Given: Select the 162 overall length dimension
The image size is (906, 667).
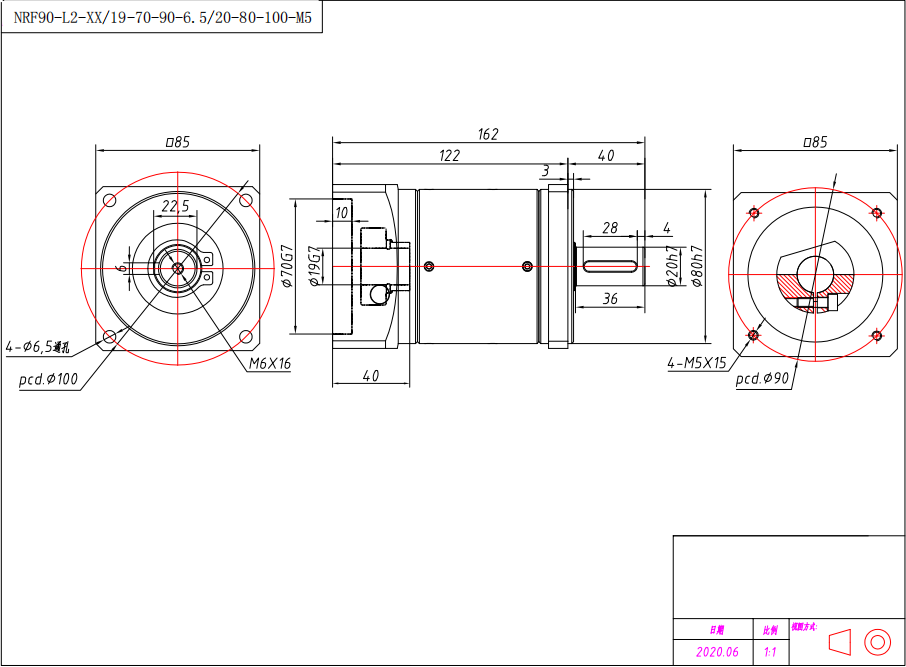Looking at the screenshot, I should tap(488, 134).
